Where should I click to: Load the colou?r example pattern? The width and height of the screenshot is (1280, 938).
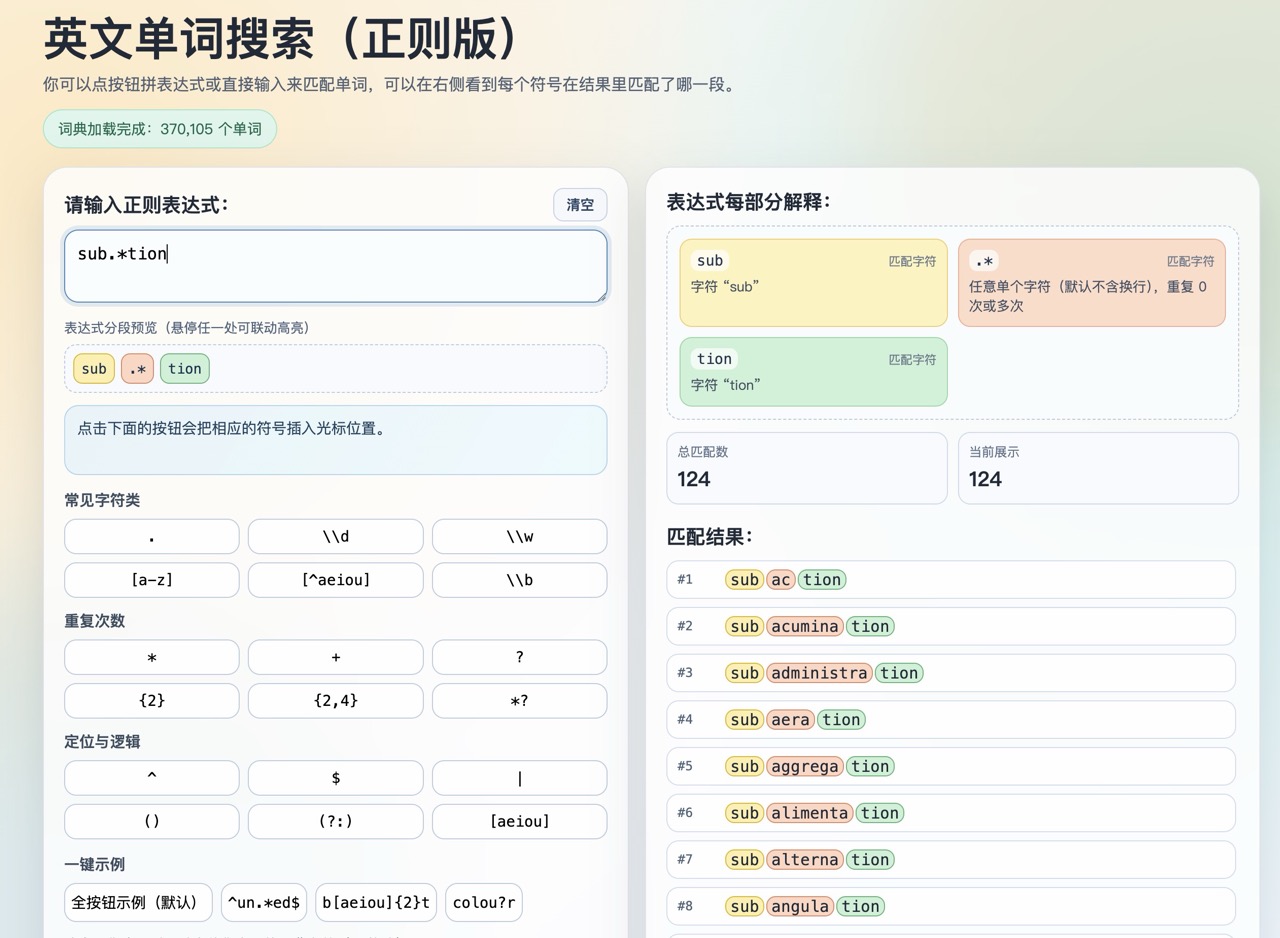click(x=484, y=902)
